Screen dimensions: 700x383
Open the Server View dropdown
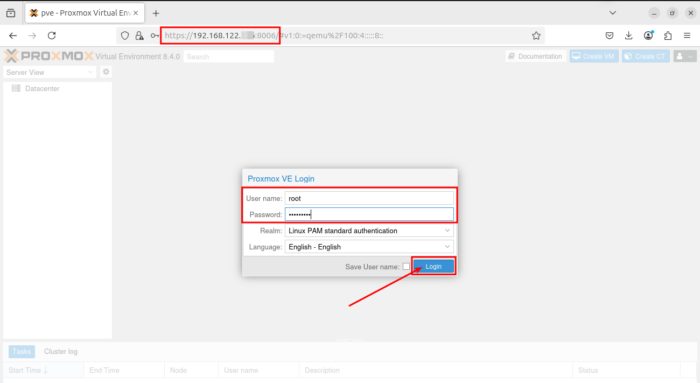(50, 72)
